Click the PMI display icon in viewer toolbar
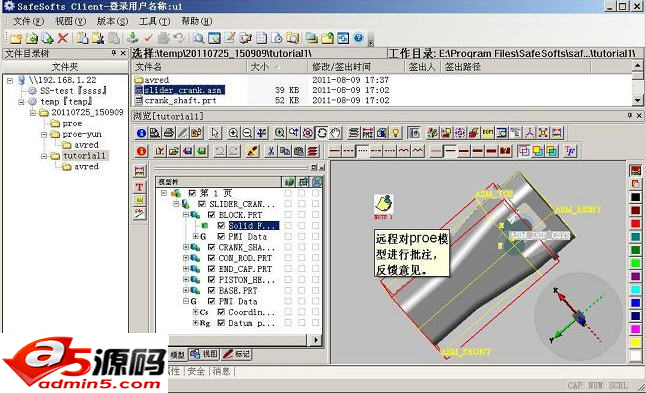This screenshot has height=393, width=646. (x=367, y=133)
